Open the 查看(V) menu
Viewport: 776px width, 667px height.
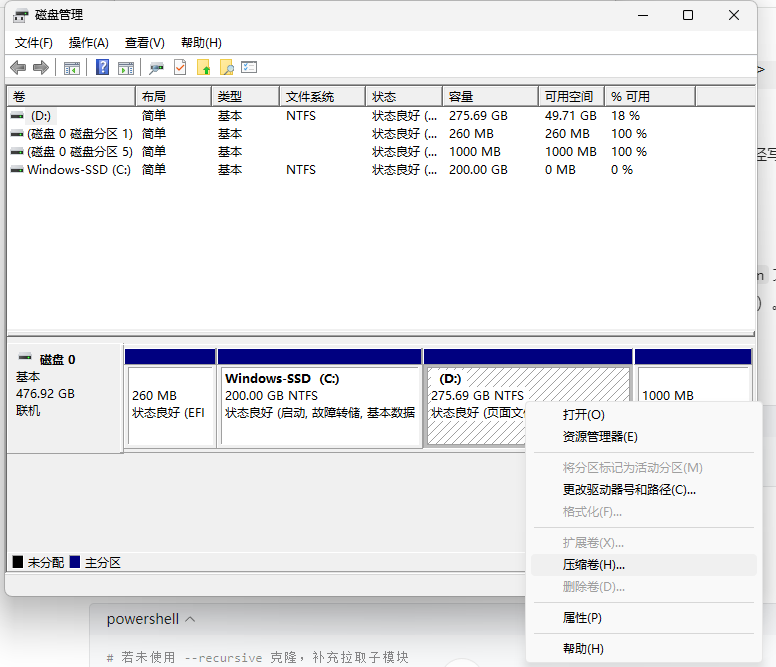click(x=145, y=43)
